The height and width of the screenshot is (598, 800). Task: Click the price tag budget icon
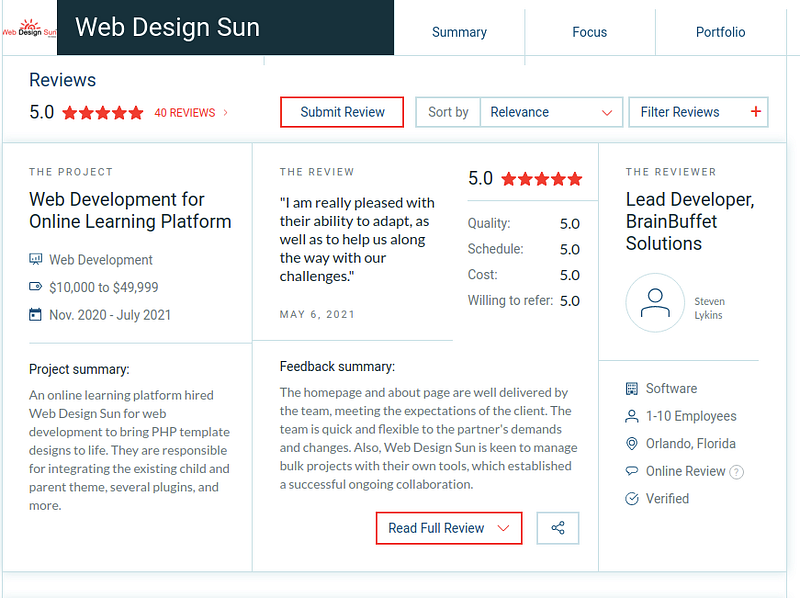36,287
